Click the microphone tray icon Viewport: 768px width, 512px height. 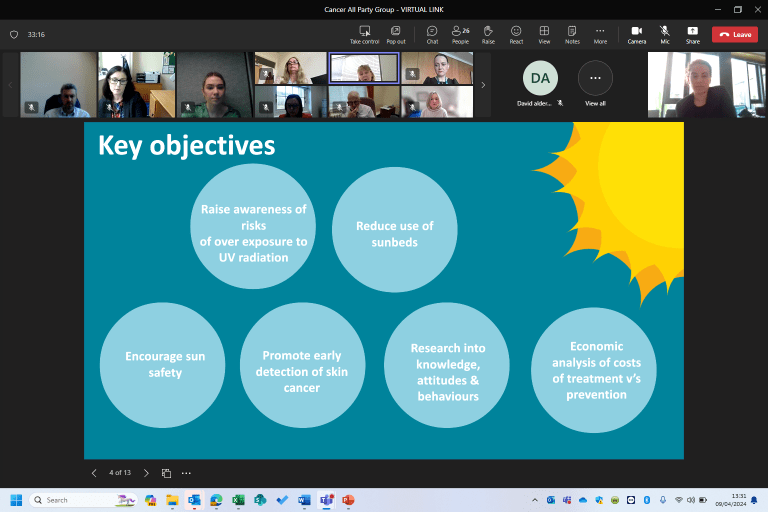pos(663,500)
